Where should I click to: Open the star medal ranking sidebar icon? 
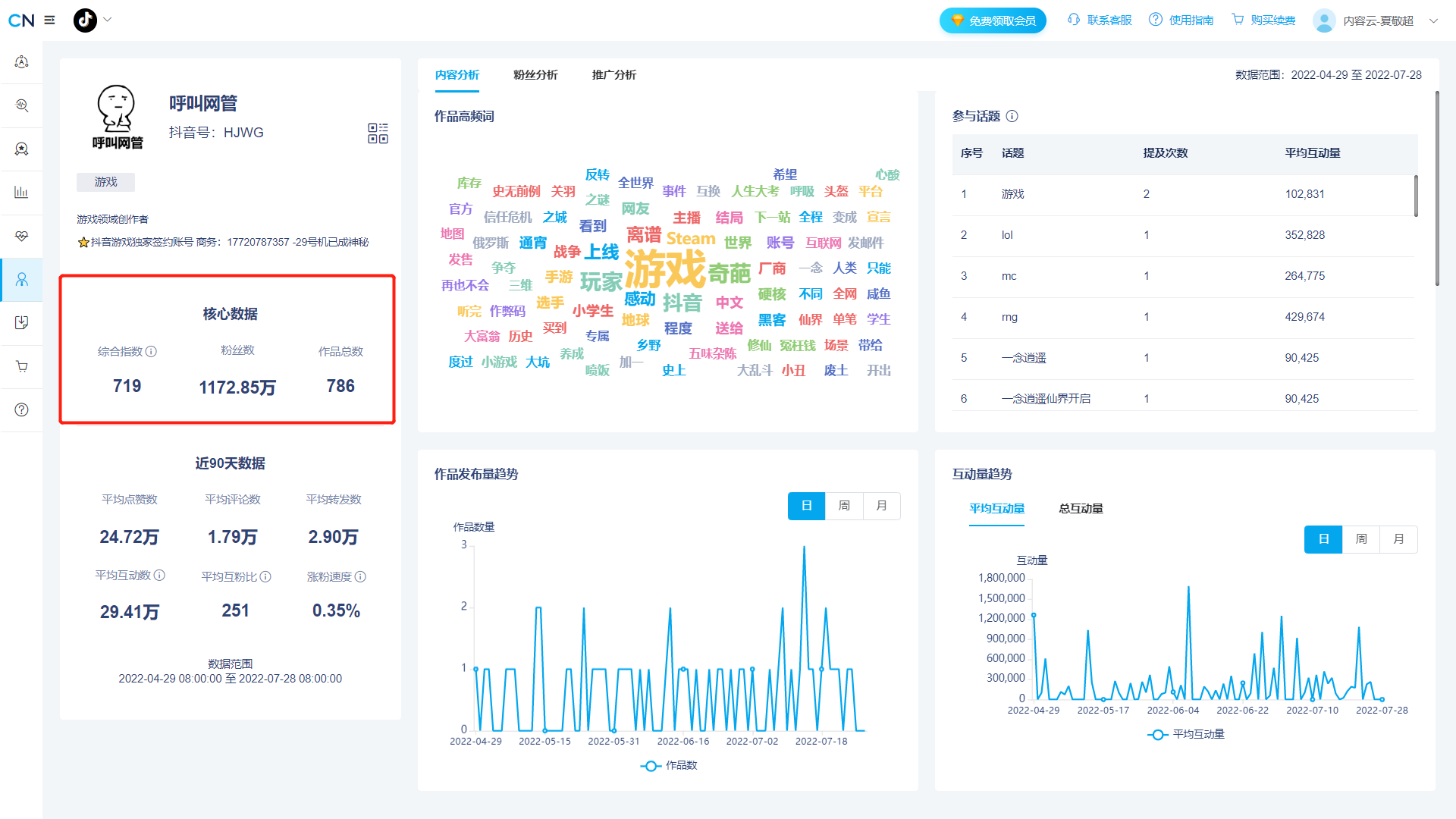(x=22, y=149)
